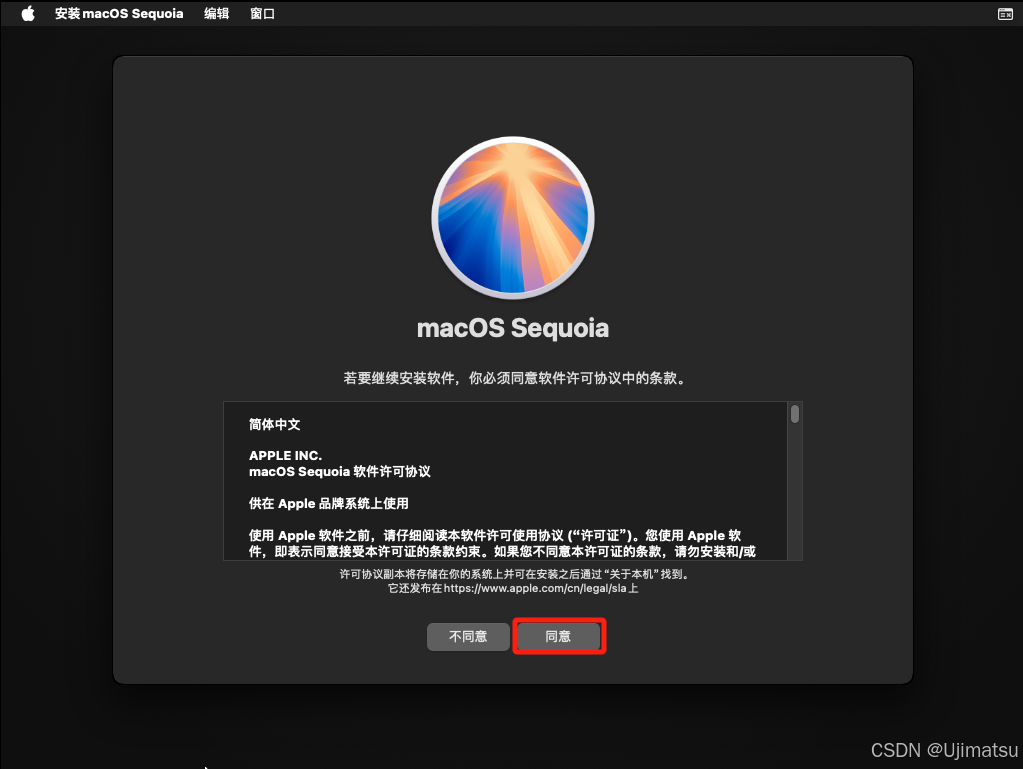Open the Apple menu
The image size is (1023, 769).
pyautogui.click(x=28, y=14)
